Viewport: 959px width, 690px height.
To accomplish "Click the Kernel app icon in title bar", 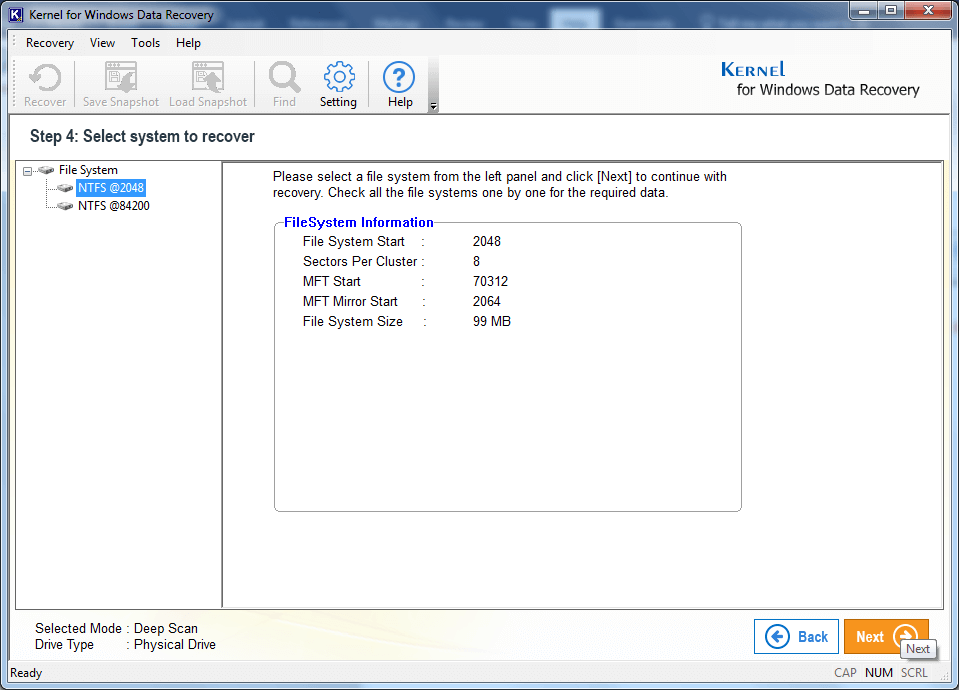I will tap(16, 15).
